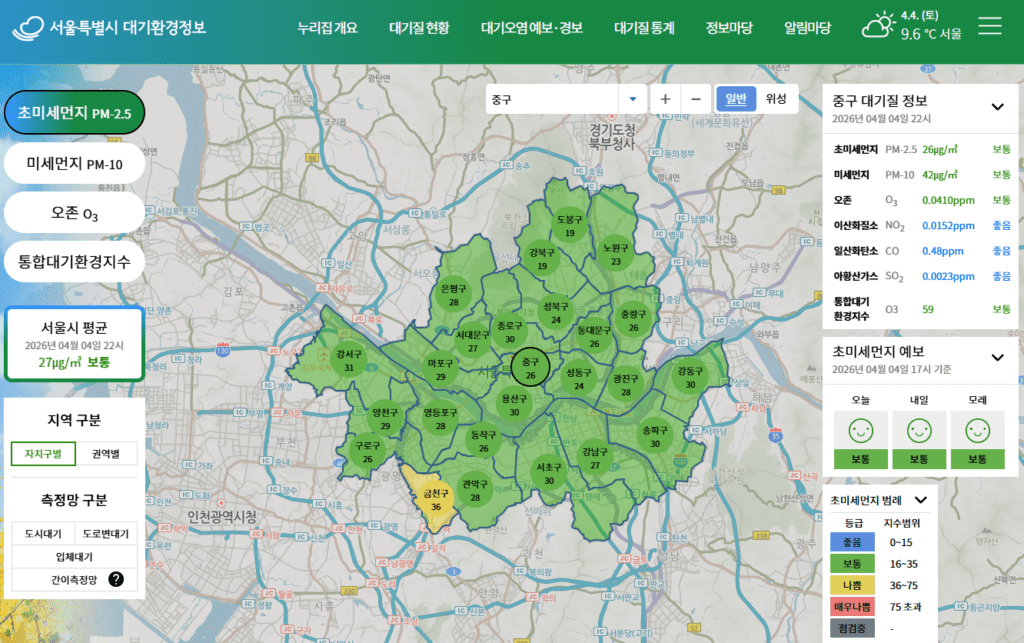This screenshot has height=643, width=1024.
Task: Click the 금천구 district marker on map
Action: pyautogui.click(x=435, y=500)
